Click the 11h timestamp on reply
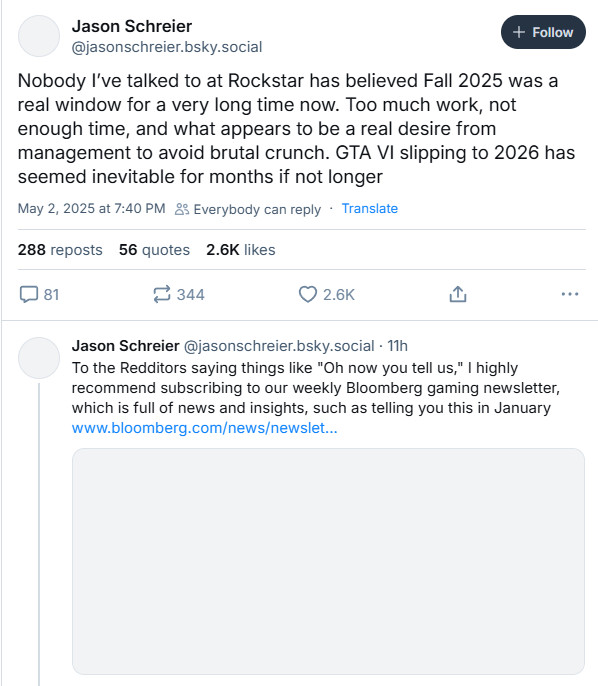 coord(397,346)
